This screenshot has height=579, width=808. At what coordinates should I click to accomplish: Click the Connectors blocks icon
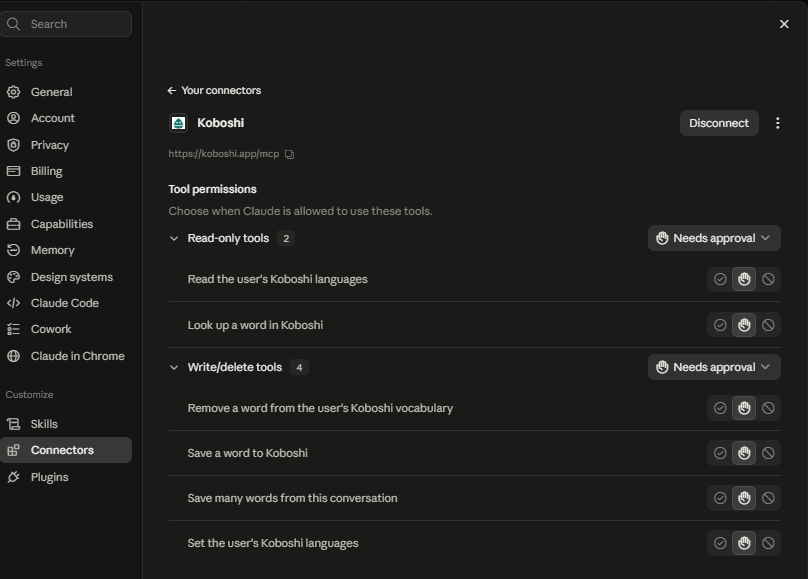tap(13, 450)
